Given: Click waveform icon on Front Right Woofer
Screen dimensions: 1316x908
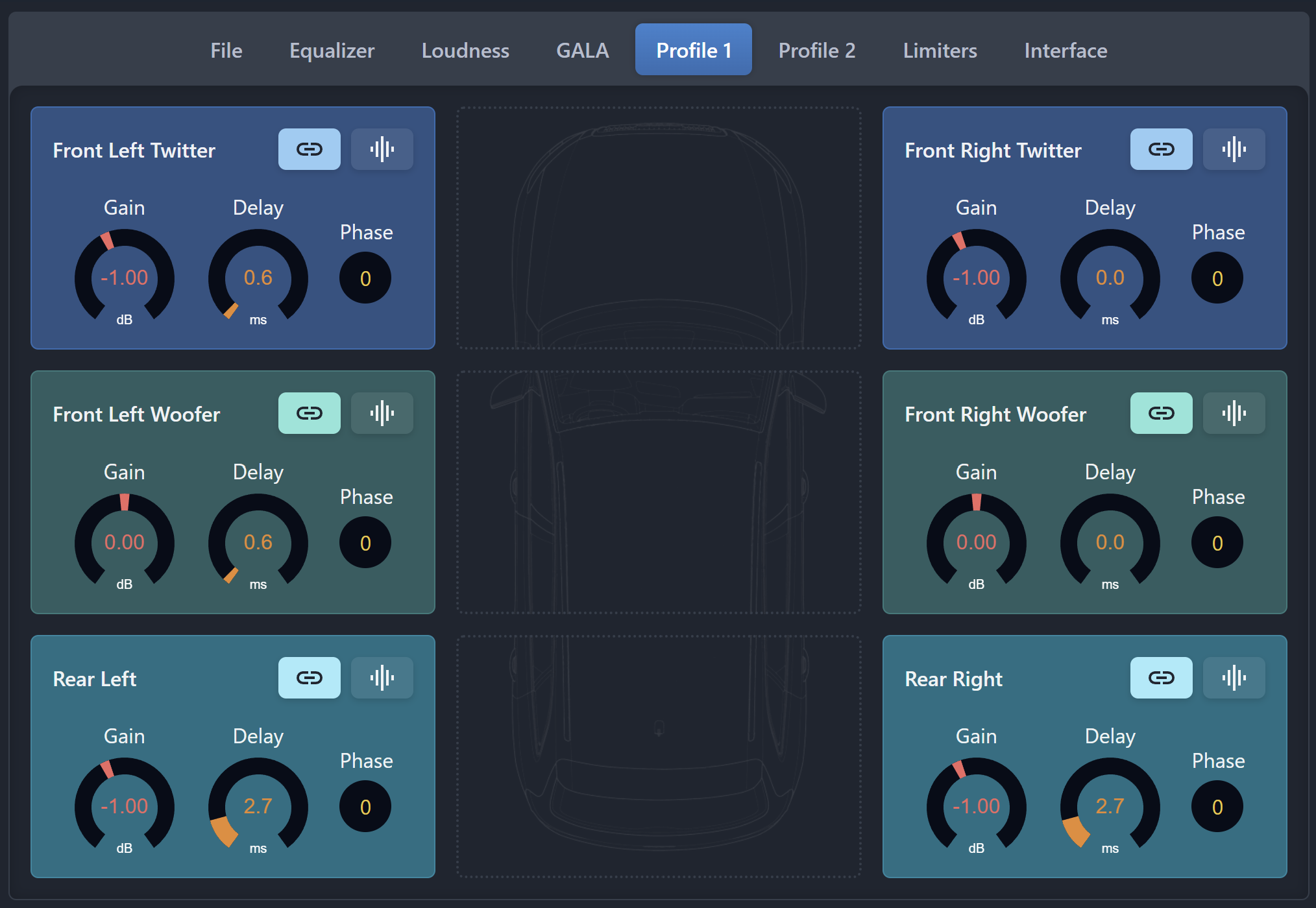Looking at the screenshot, I should tap(1234, 413).
